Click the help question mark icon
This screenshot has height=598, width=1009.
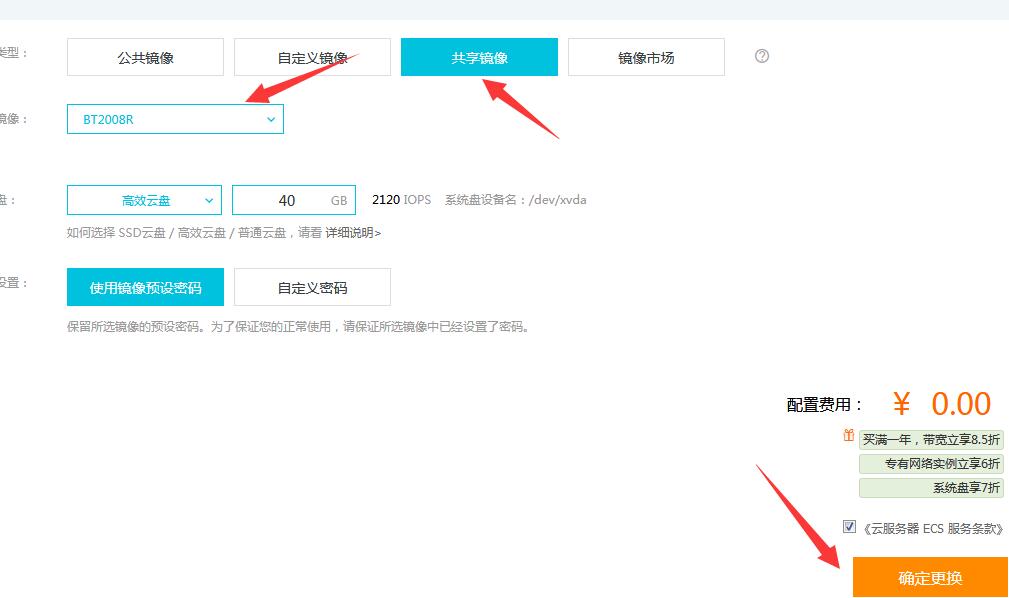click(762, 56)
